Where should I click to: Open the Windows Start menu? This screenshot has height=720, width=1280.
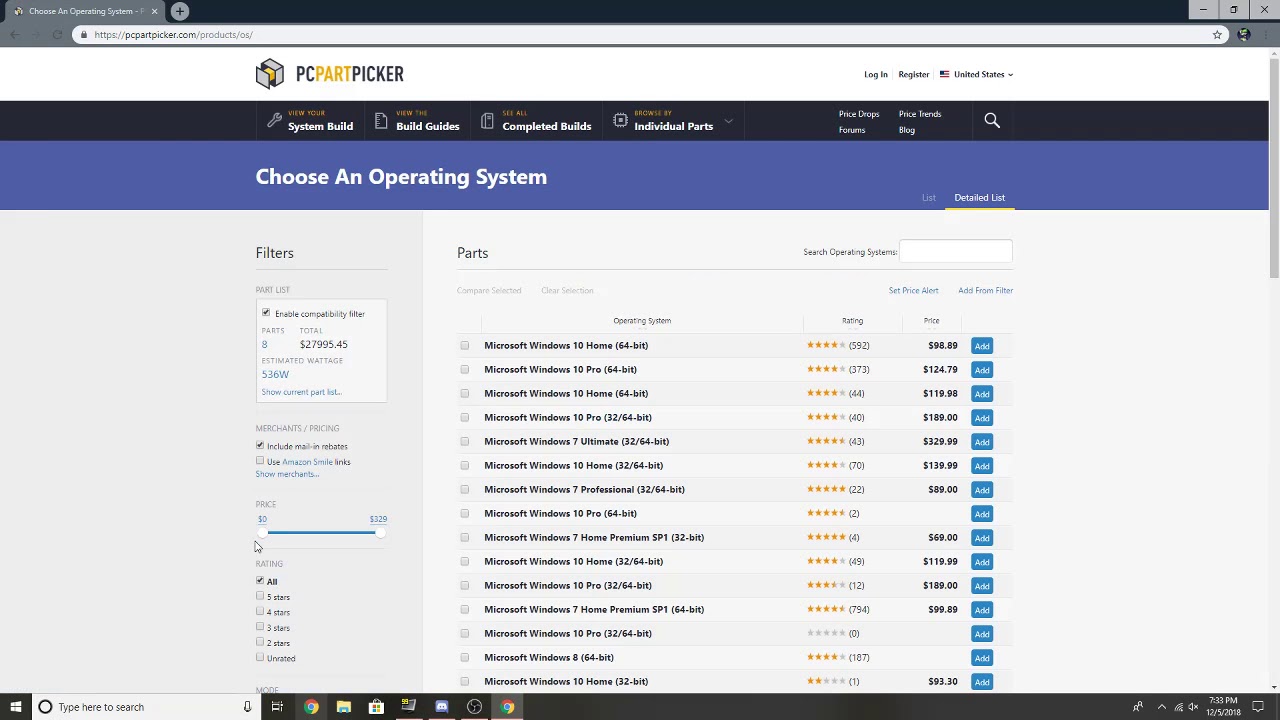point(15,707)
